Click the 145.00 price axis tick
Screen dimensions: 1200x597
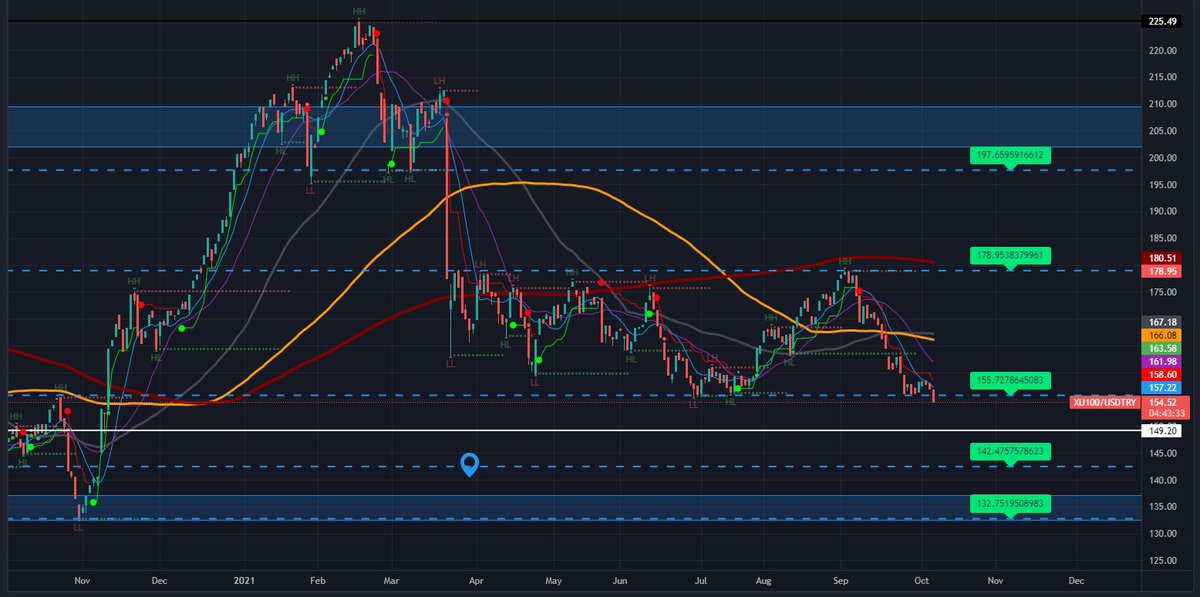click(1162, 453)
